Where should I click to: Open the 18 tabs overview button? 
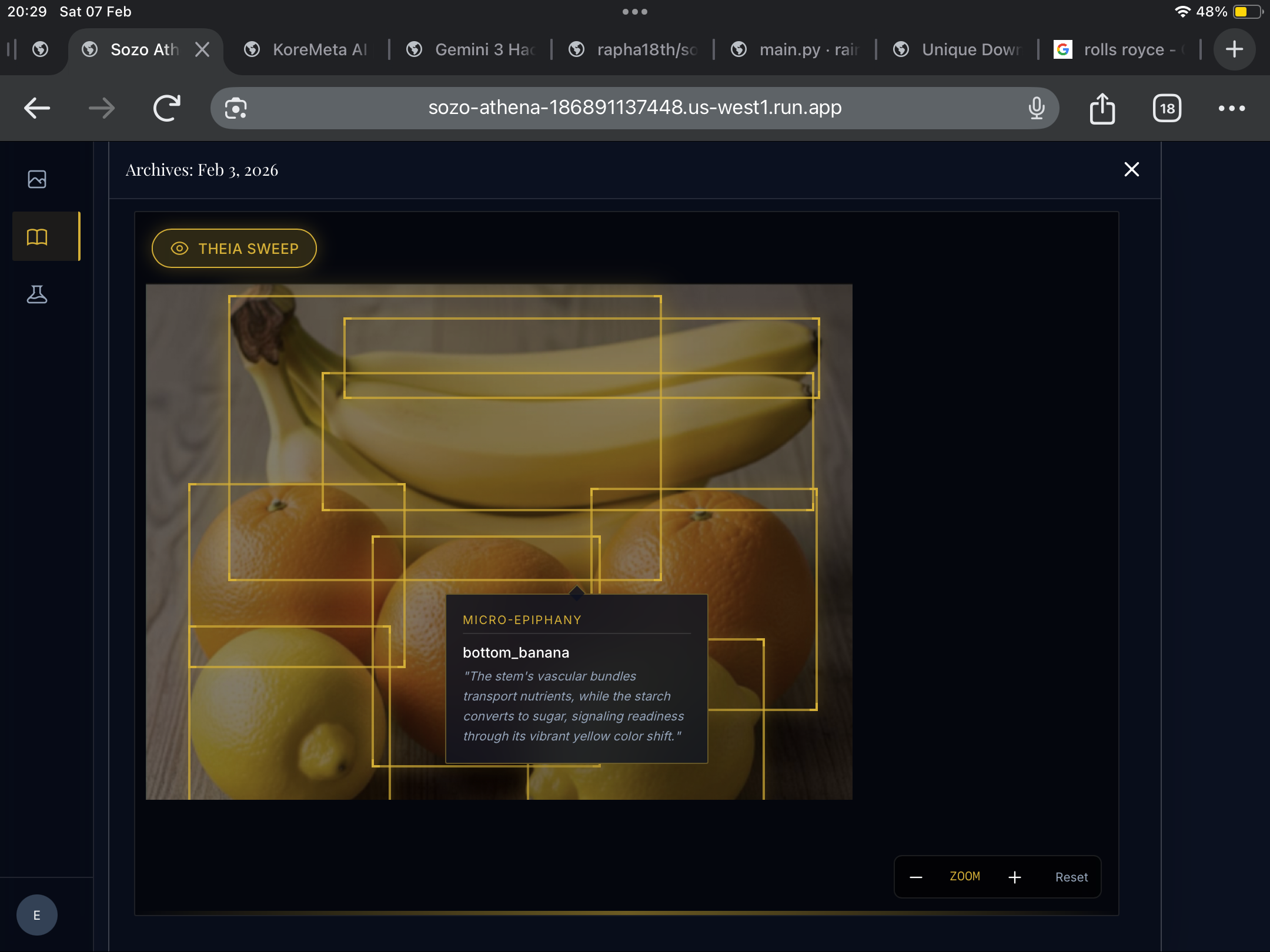1167,109
